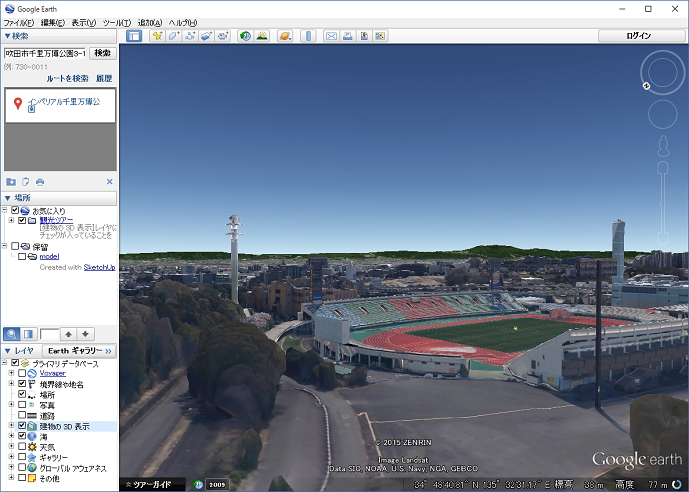This screenshot has height=492, width=689.
Task: Open the 表示(V) menu
Action: pyautogui.click(x=83, y=22)
